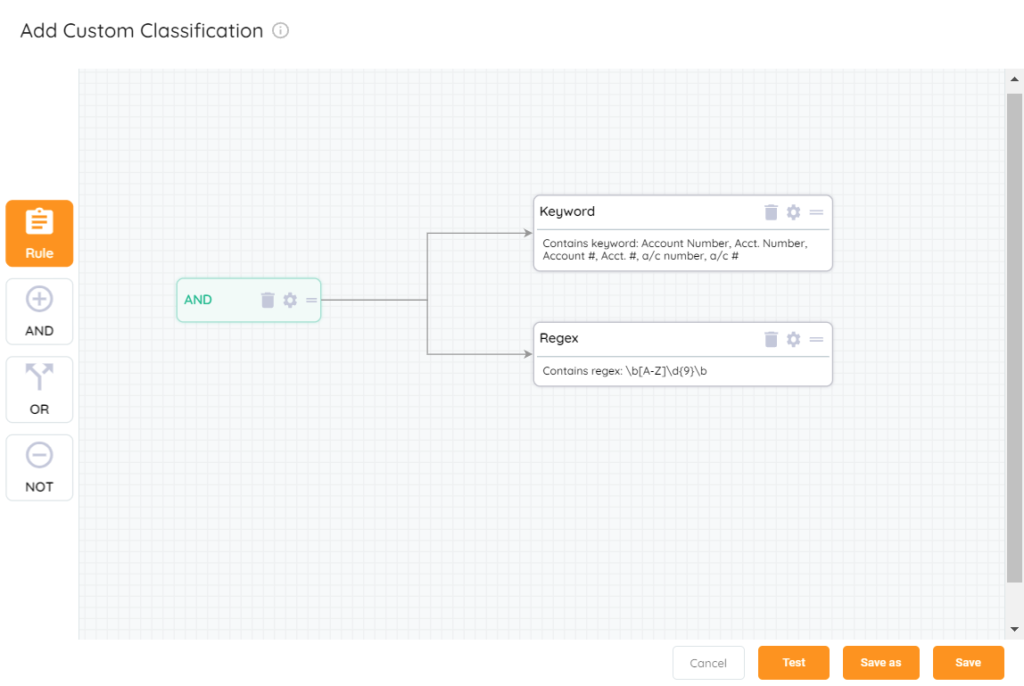Open settings for Keyword rule node

(793, 212)
